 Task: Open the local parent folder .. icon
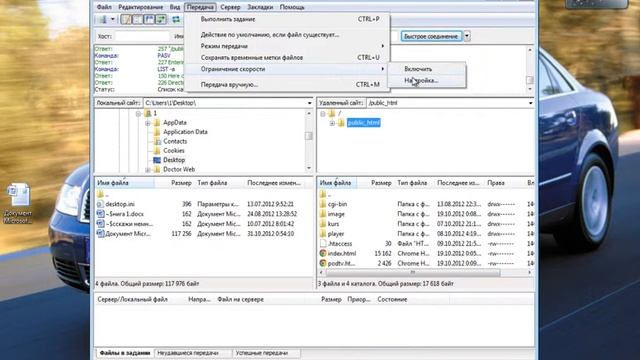(x=100, y=194)
